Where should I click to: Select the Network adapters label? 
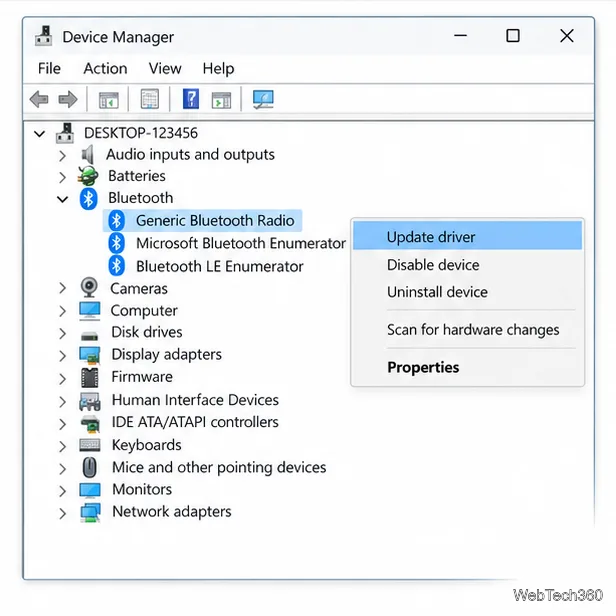point(172,512)
